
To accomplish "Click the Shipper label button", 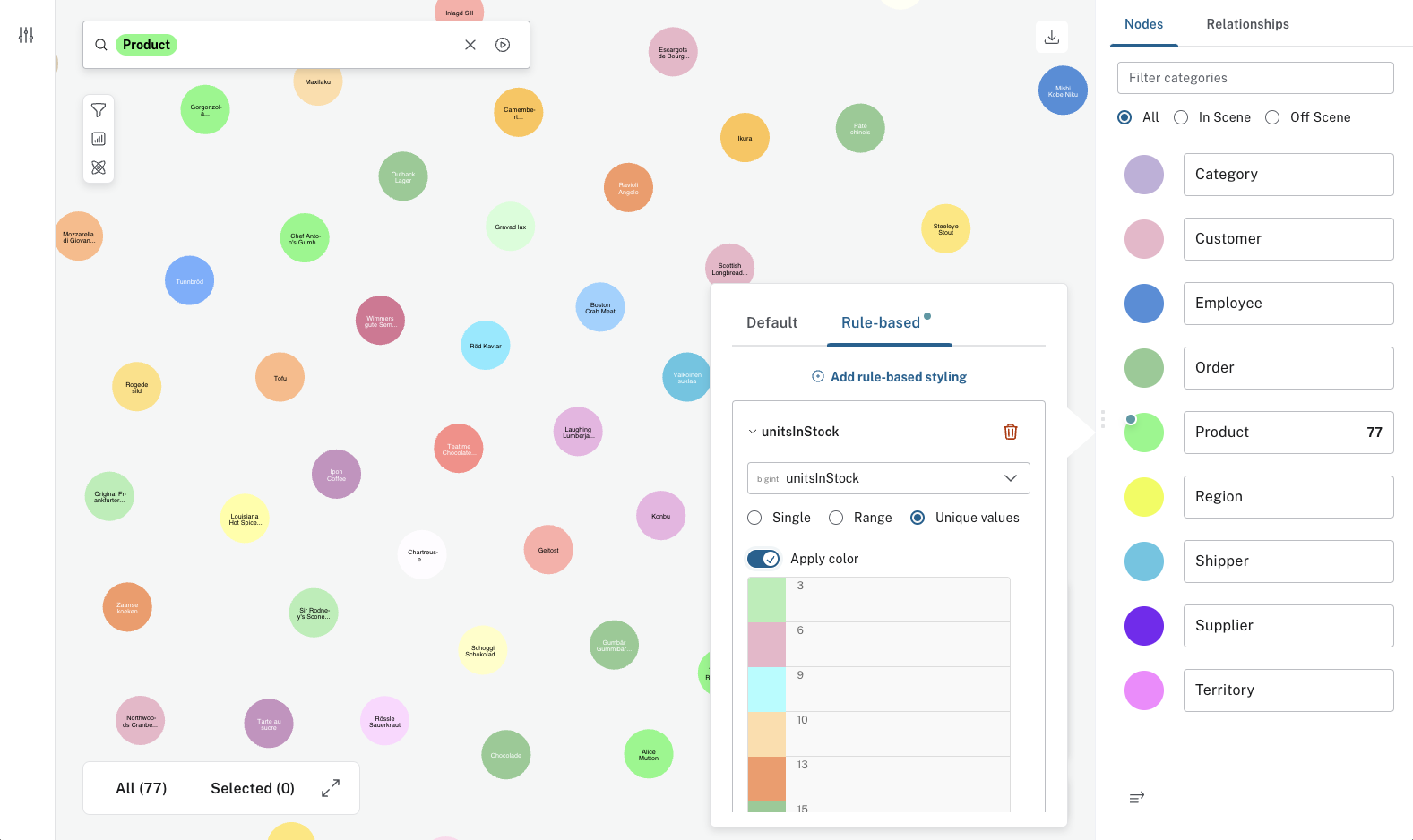I will tap(1288, 561).
